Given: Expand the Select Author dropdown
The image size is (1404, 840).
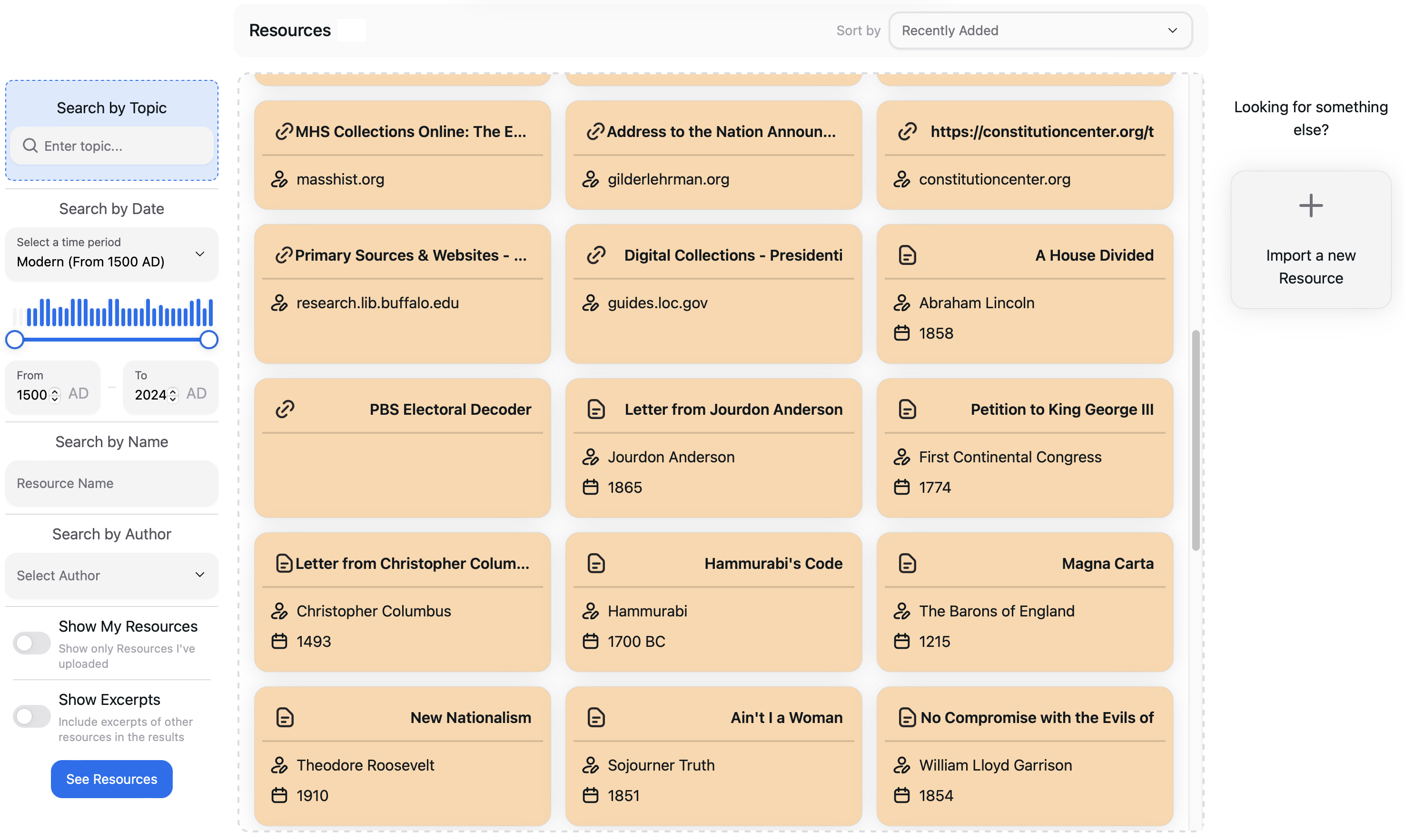Looking at the screenshot, I should (x=111, y=575).
